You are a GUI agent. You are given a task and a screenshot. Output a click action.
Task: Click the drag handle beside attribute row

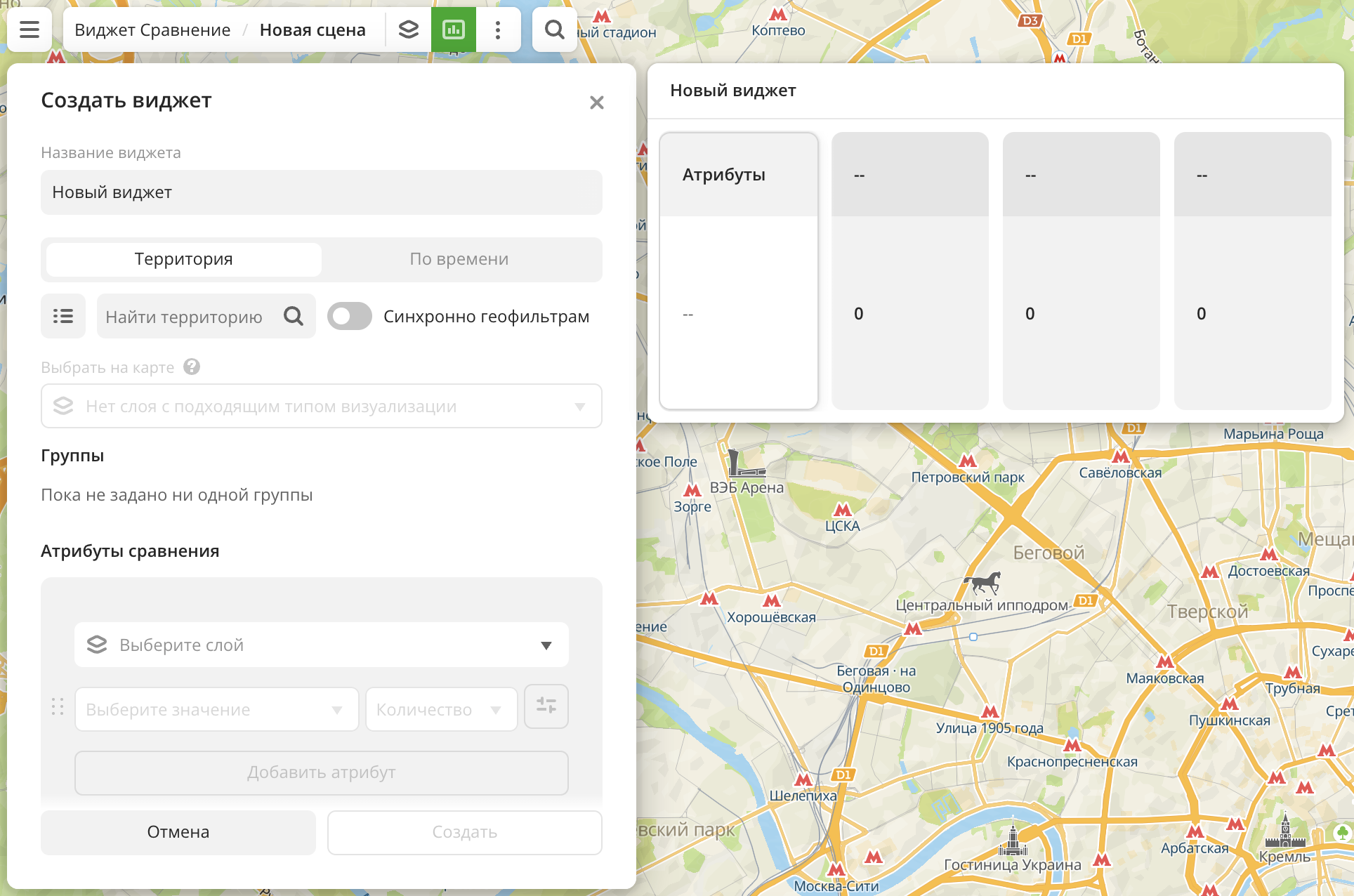(58, 706)
